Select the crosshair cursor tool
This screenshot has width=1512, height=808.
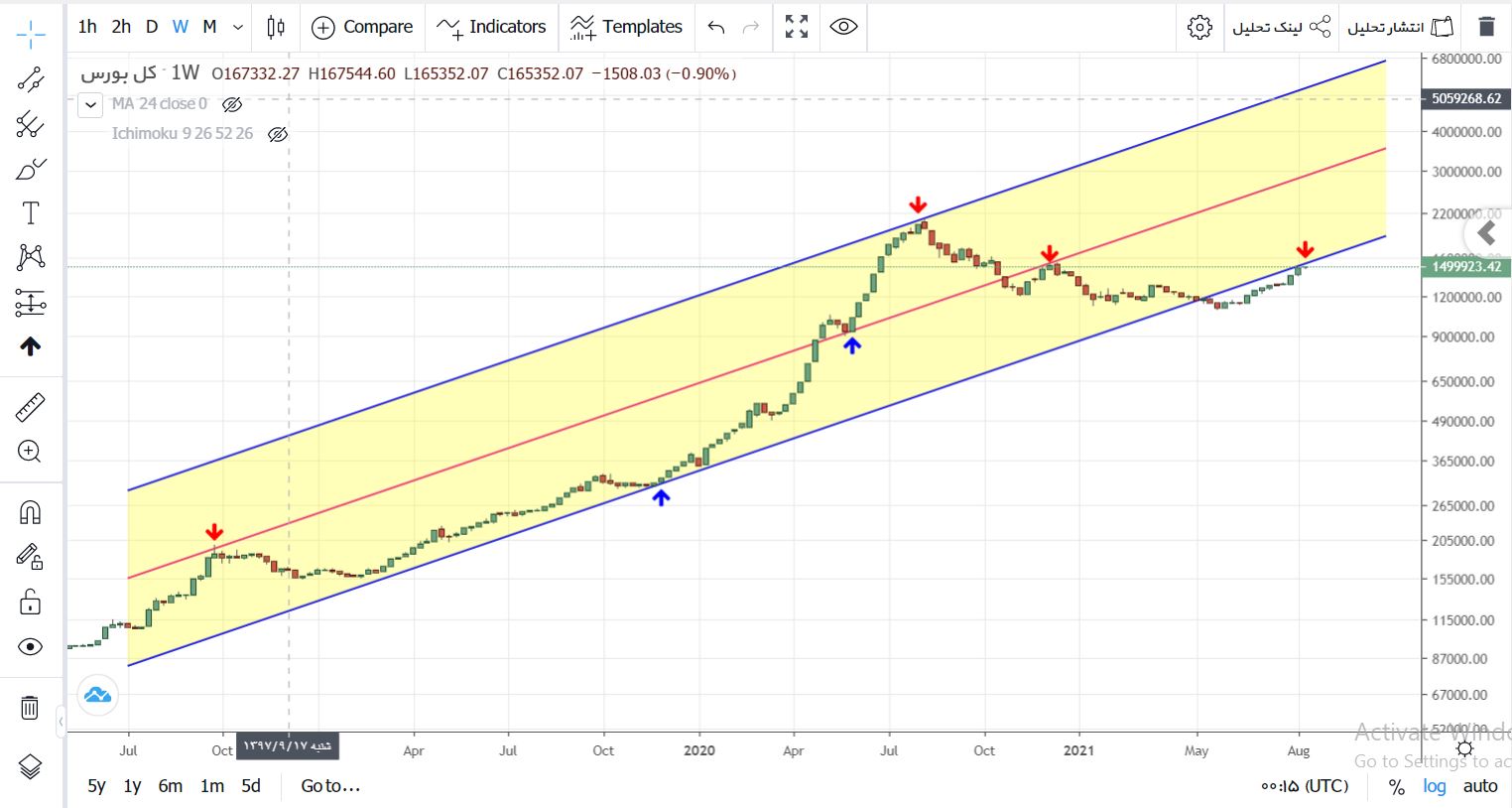click(x=31, y=35)
